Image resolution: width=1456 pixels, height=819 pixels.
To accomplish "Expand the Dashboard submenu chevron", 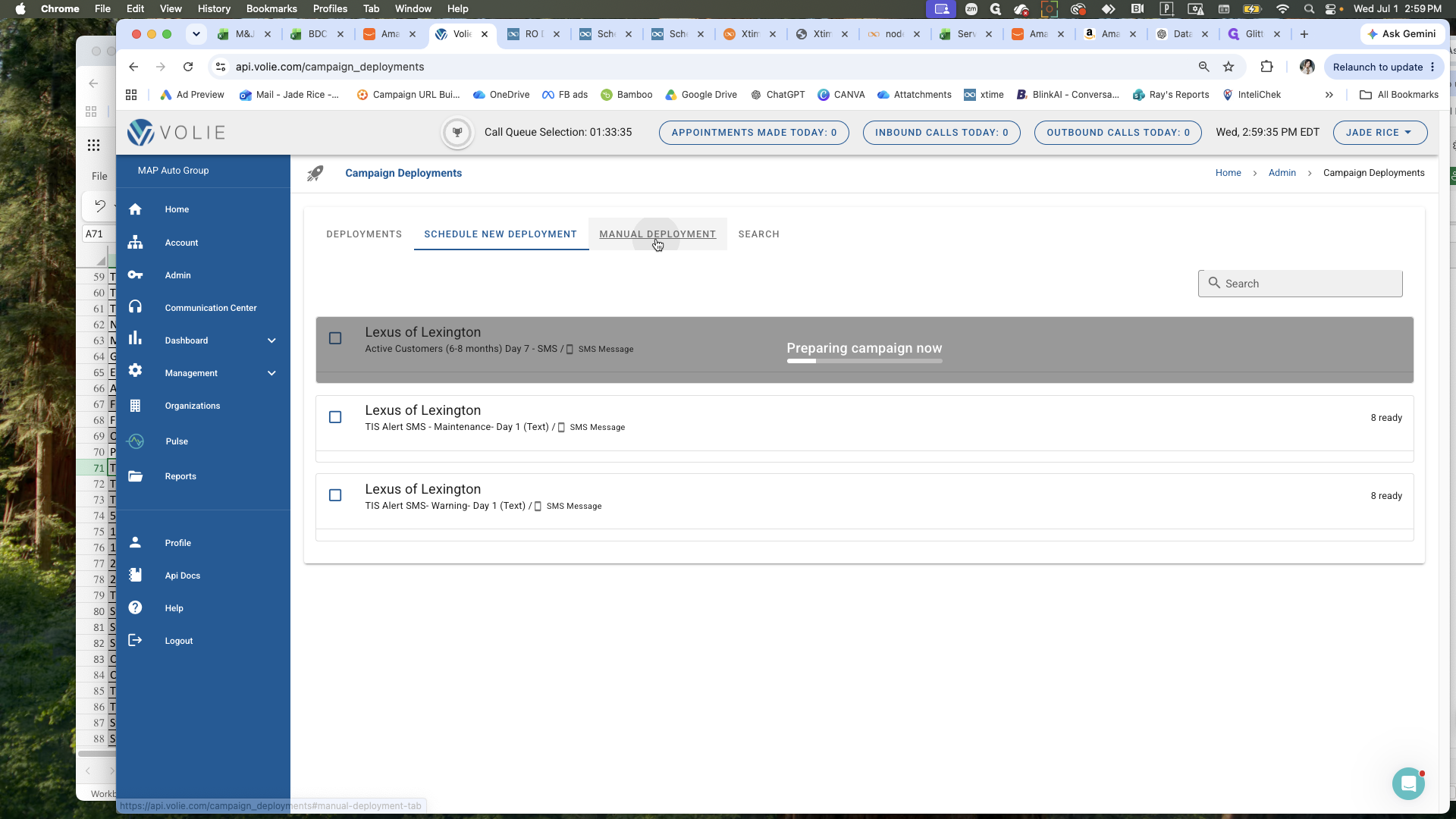I will coord(271,340).
